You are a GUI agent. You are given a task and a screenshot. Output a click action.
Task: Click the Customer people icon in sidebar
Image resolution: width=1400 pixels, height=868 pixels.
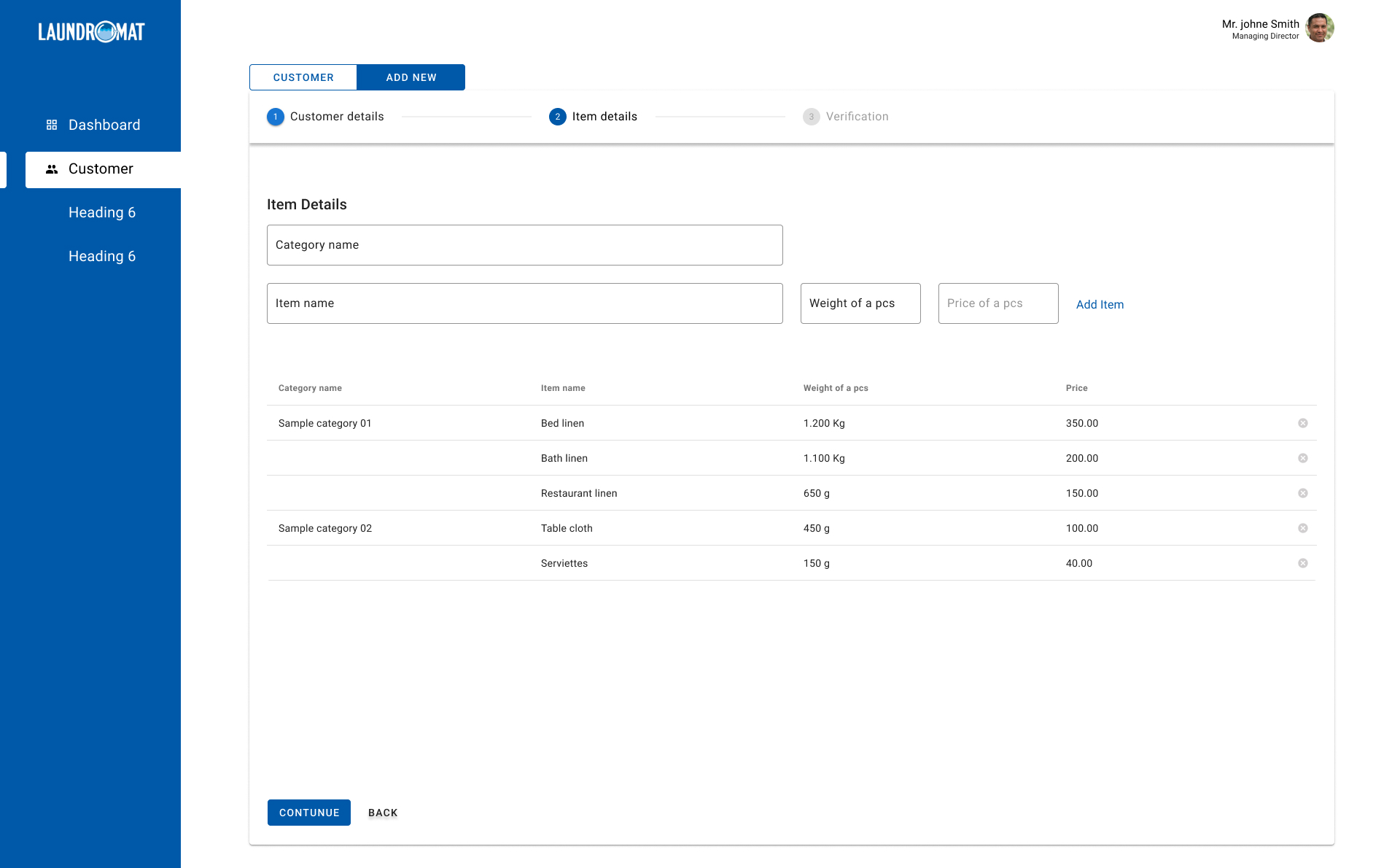(52, 169)
